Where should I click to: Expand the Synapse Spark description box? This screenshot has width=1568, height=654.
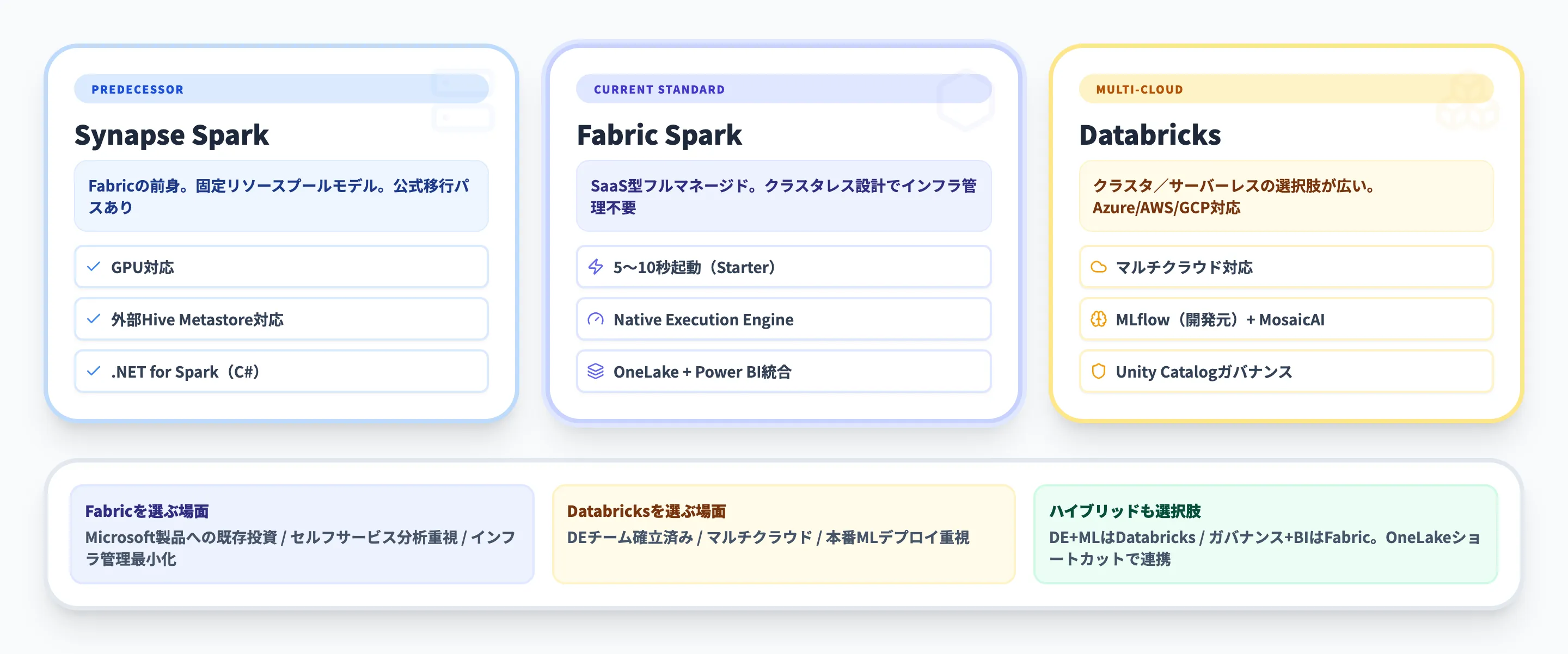point(280,196)
